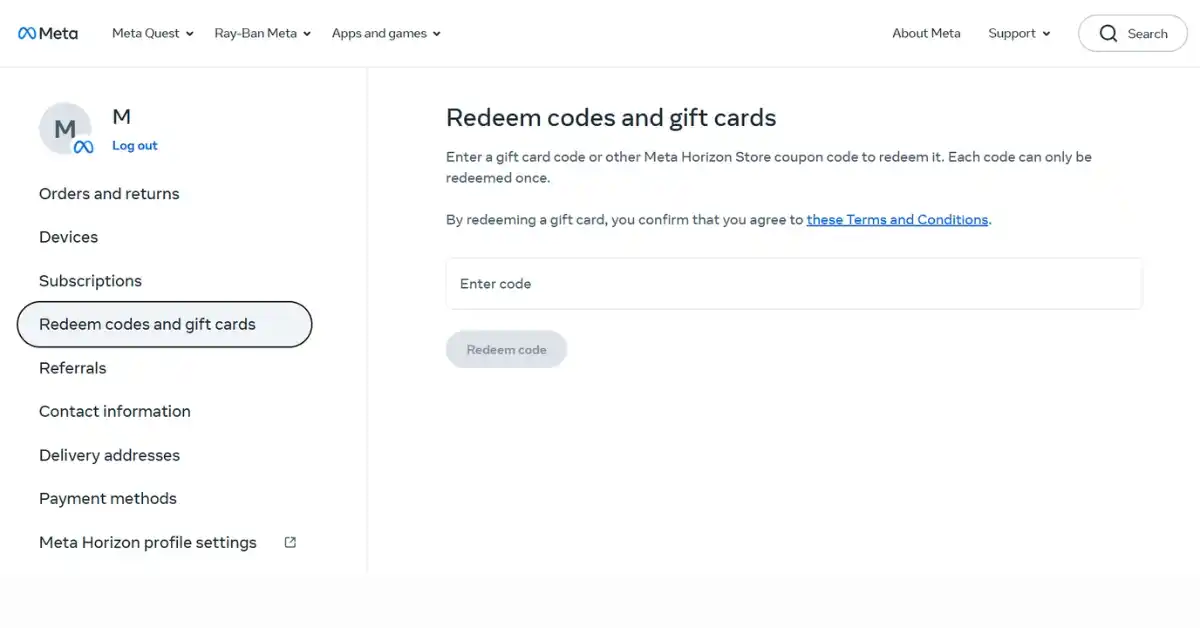Open the Support dropdown menu
The height and width of the screenshot is (628, 1200).
pyautogui.click(x=1019, y=33)
